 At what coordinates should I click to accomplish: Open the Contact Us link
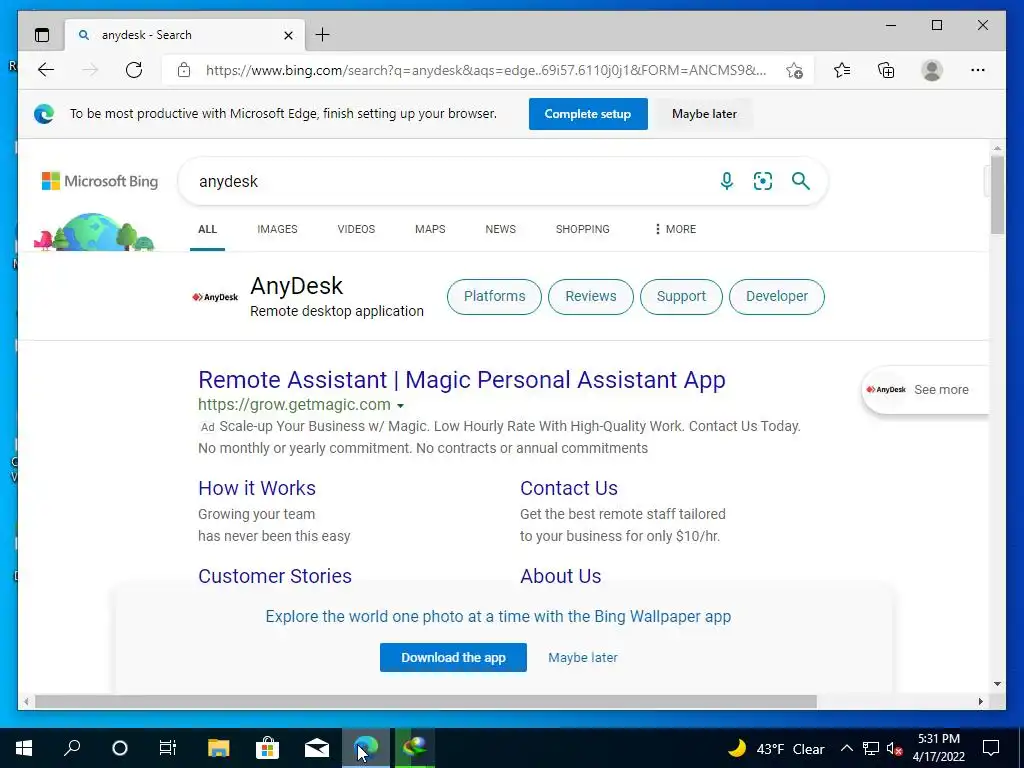(x=569, y=488)
